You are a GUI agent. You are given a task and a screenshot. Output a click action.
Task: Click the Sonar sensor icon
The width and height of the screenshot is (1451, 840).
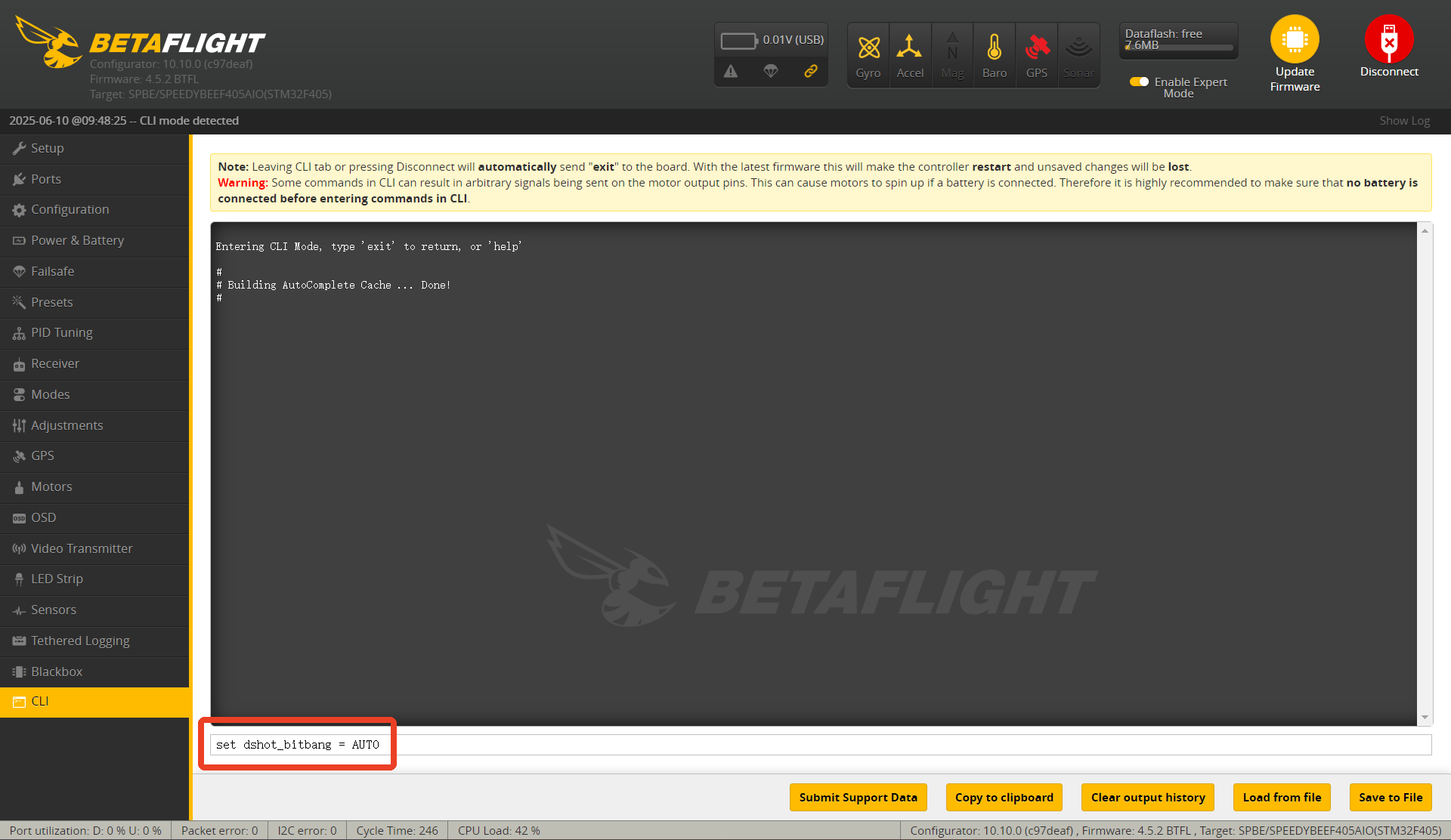coord(1078,48)
